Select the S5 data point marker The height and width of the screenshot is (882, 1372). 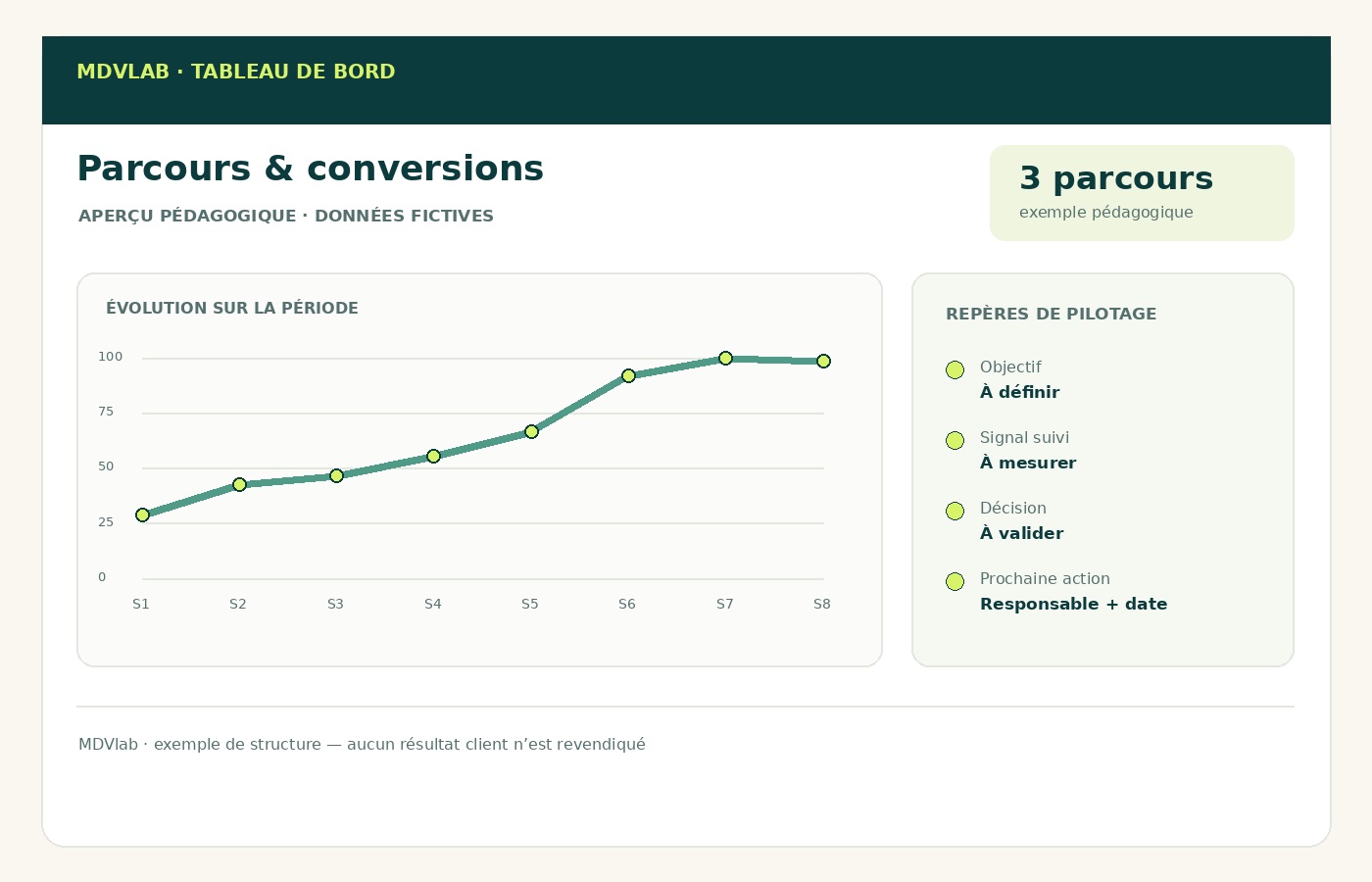531,432
